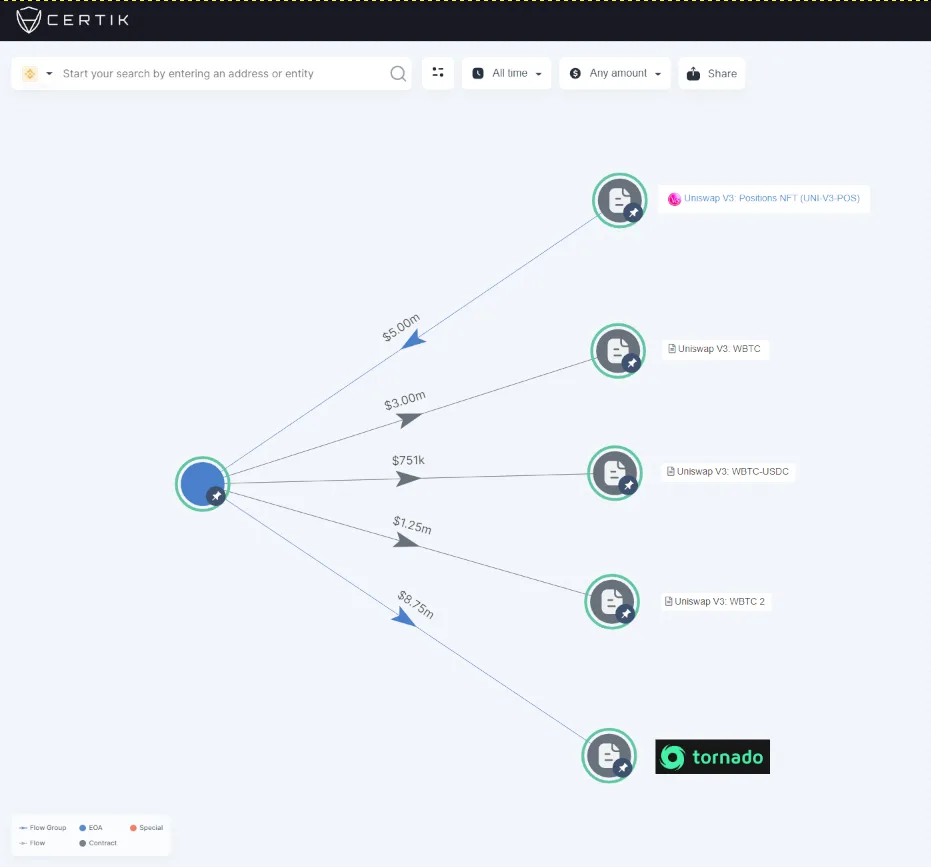Viewport: 931px width, 867px height.
Task: Click the Contract legend entry
Action: tap(98, 843)
